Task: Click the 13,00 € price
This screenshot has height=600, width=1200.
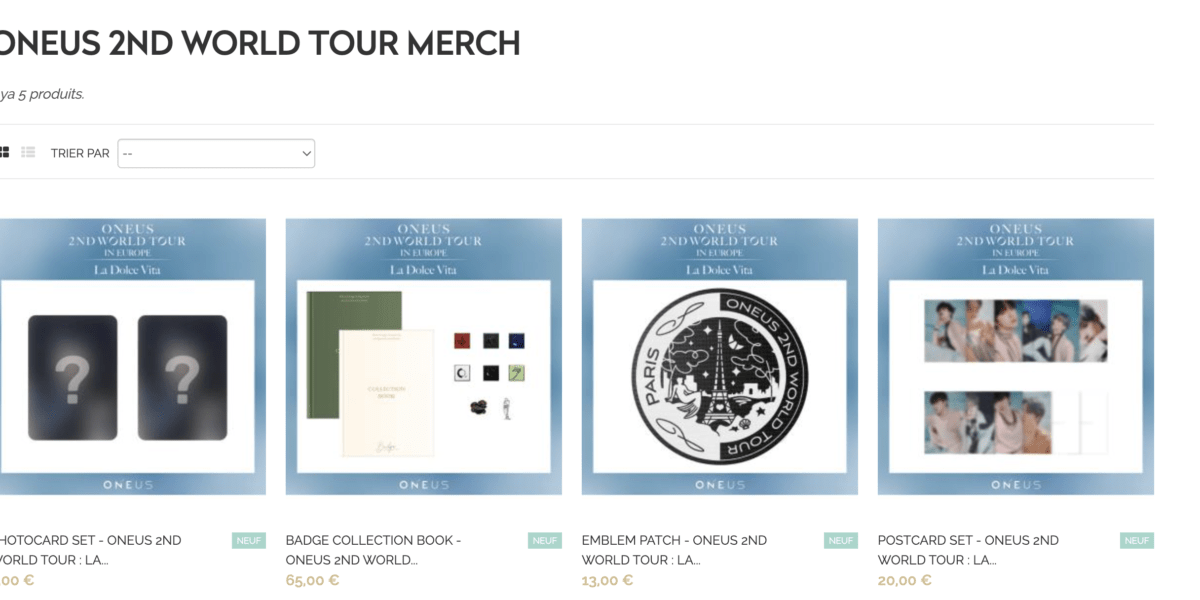Action: pyautogui.click(x=607, y=580)
